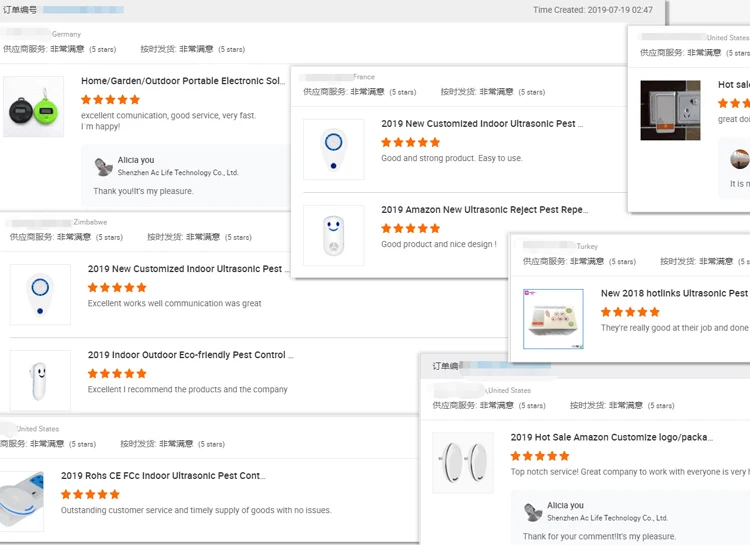Open the Home/Garden/Outdoor Portable Electronic product link
Viewport: 750px width, 550px height.
tap(183, 81)
